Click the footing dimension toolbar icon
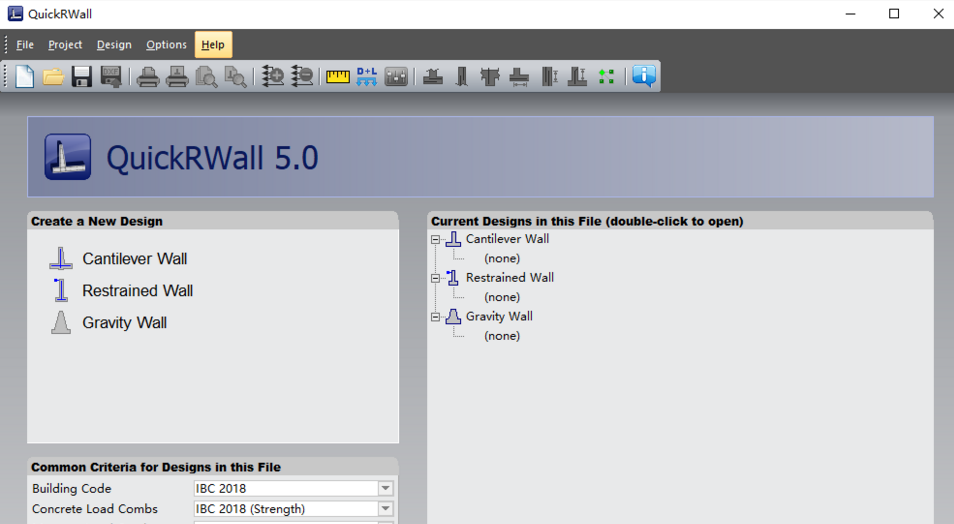 [519, 77]
